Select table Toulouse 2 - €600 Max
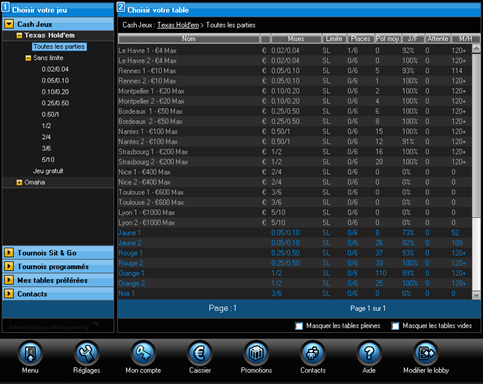Screen dimensions: 483x384 (295, 202)
